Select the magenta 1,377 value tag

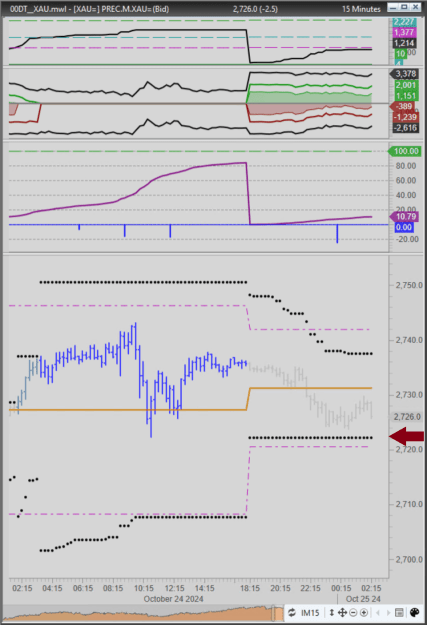point(404,32)
